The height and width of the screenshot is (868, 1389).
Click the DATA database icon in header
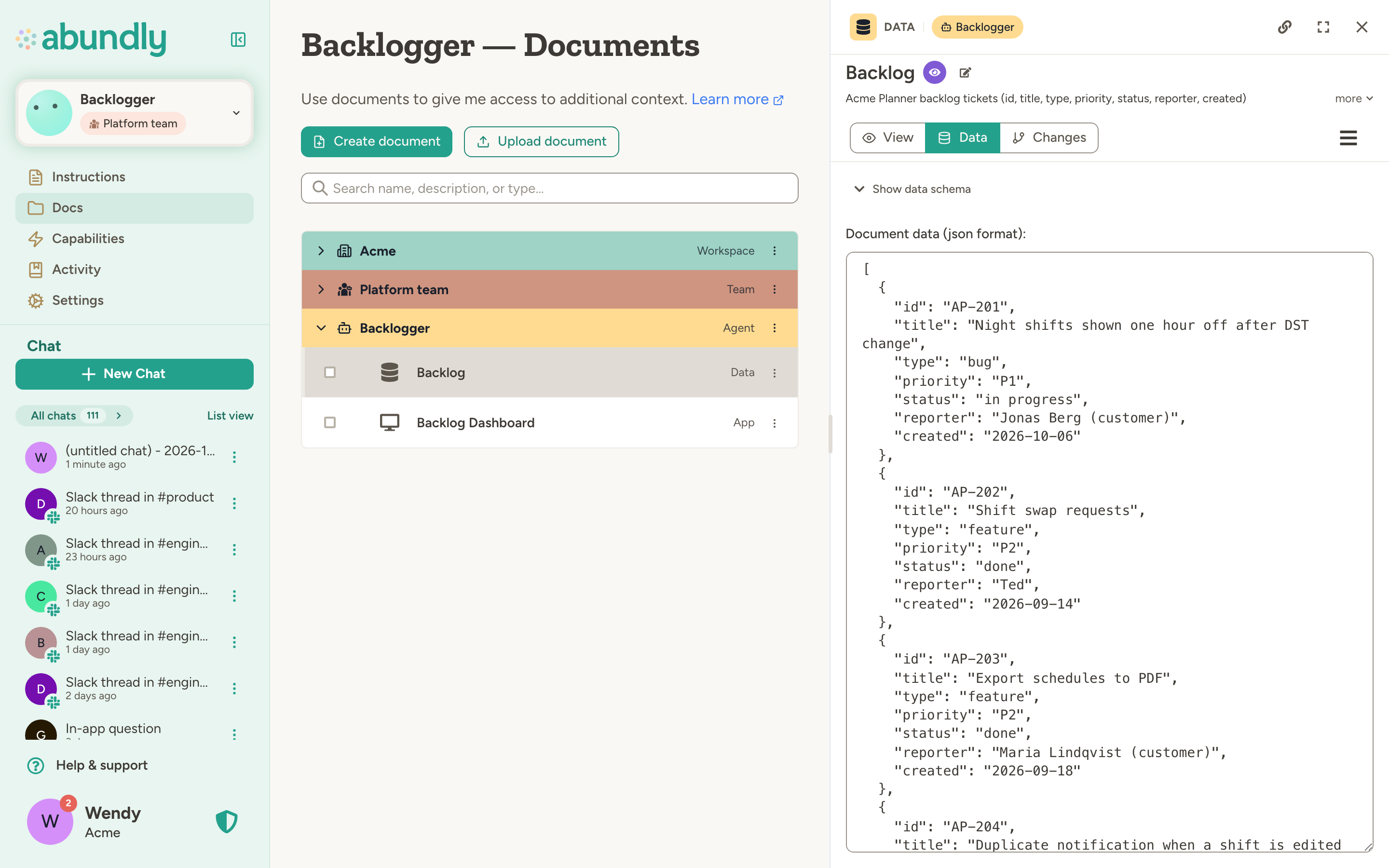[x=863, y=27]
